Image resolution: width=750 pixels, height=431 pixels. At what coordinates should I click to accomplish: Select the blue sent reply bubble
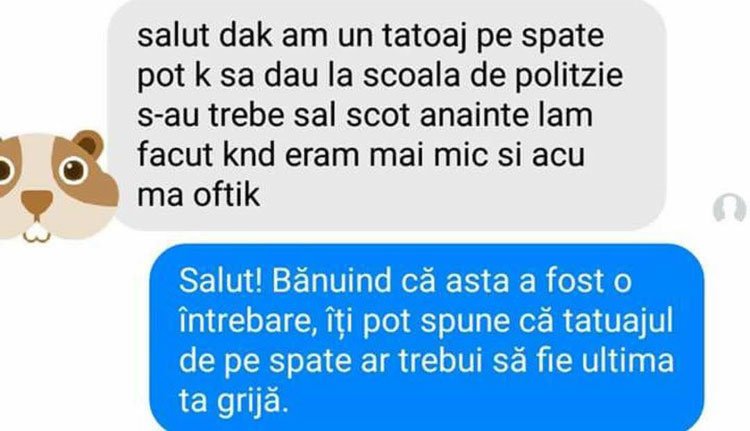point(427,338)
